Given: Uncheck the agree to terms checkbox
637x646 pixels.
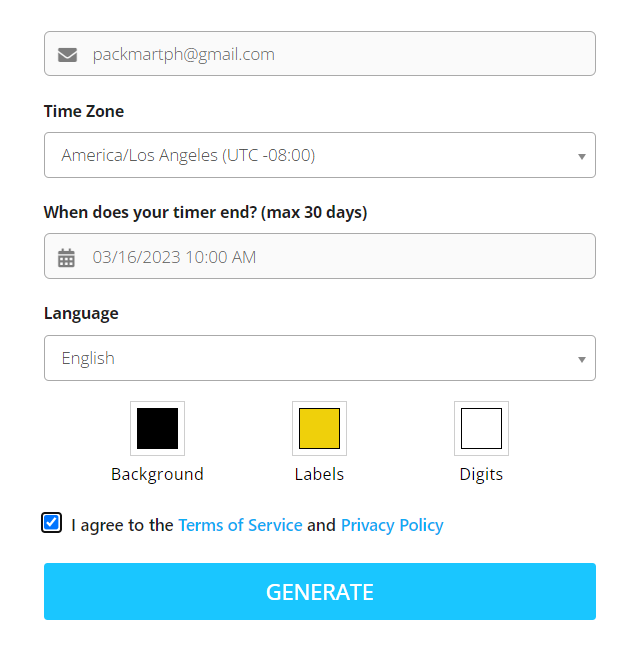Looking at the screenshot, I should coord(52,522).
